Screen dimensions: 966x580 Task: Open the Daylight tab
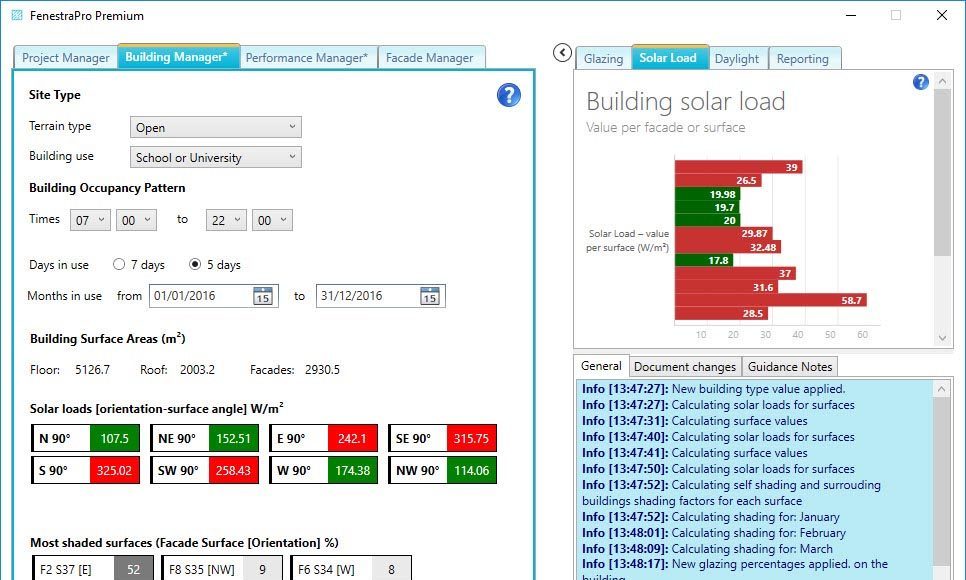[x=736, y=59]
